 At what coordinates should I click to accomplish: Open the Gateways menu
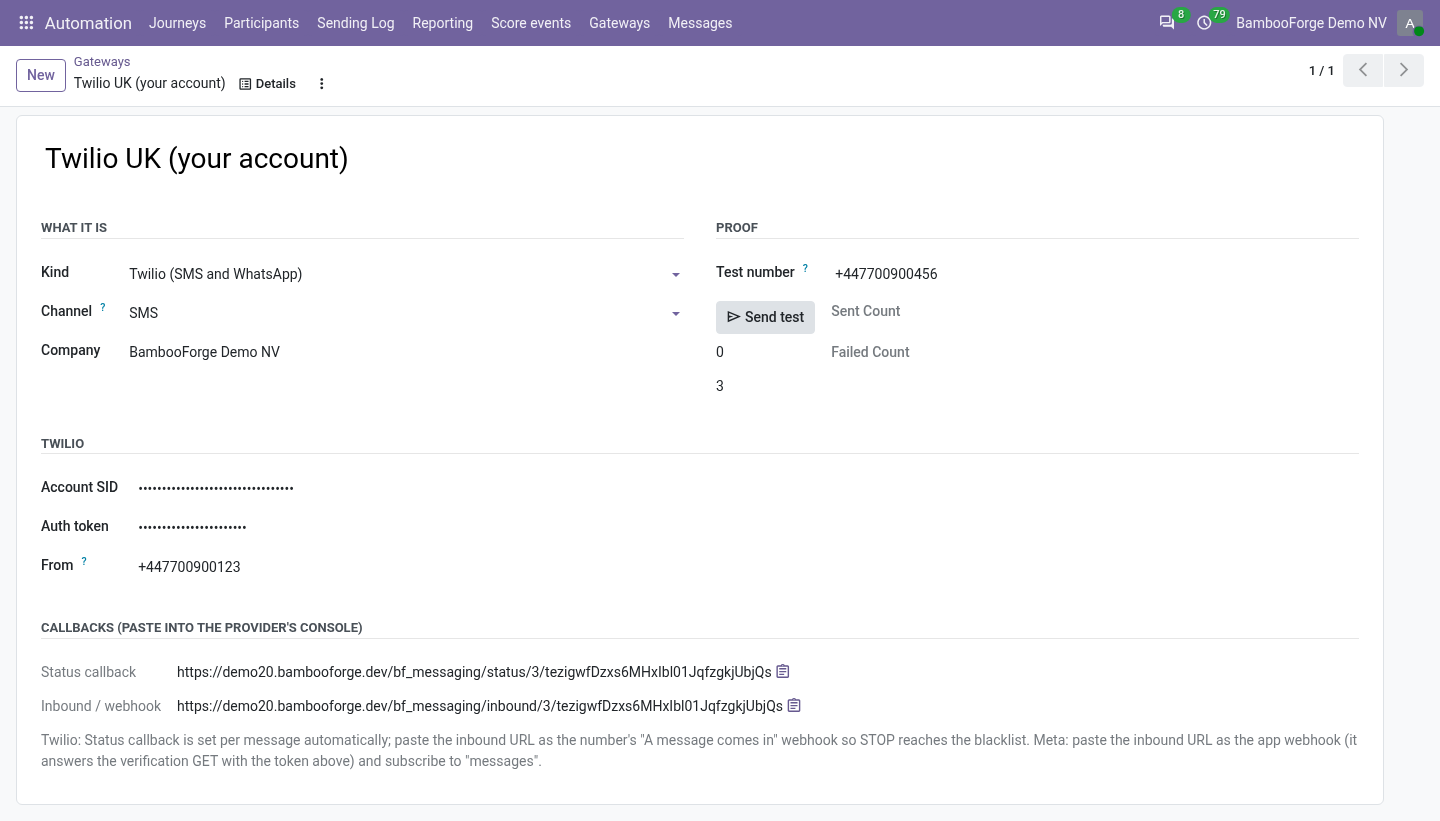coord(619,23)
